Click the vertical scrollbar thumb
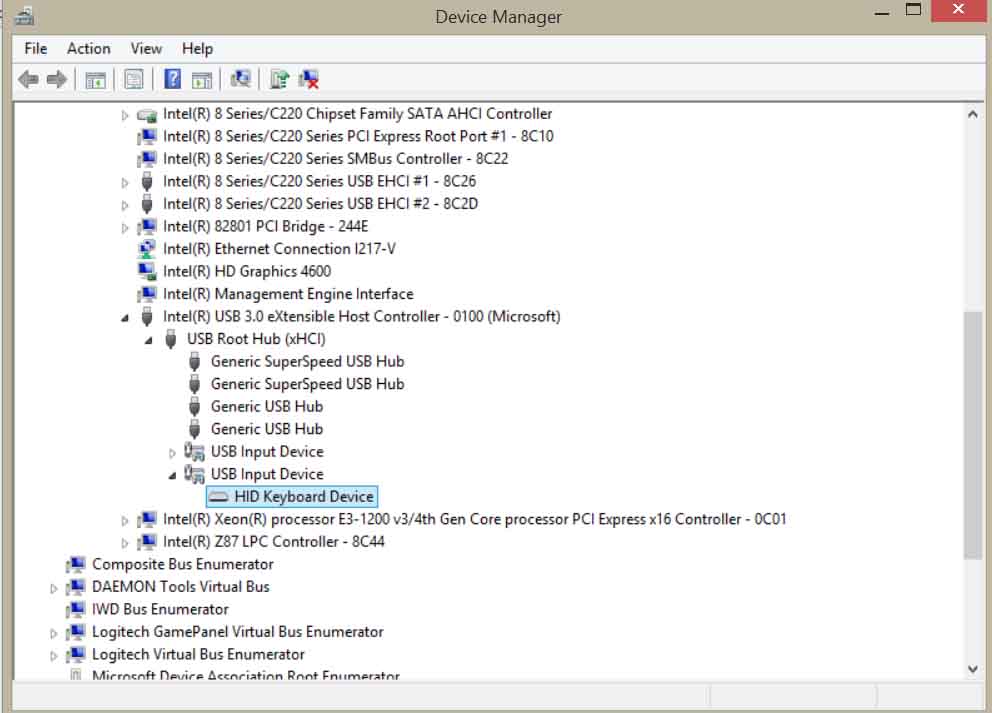The width and height of the screenshot is (992, 713). [973, 435]
